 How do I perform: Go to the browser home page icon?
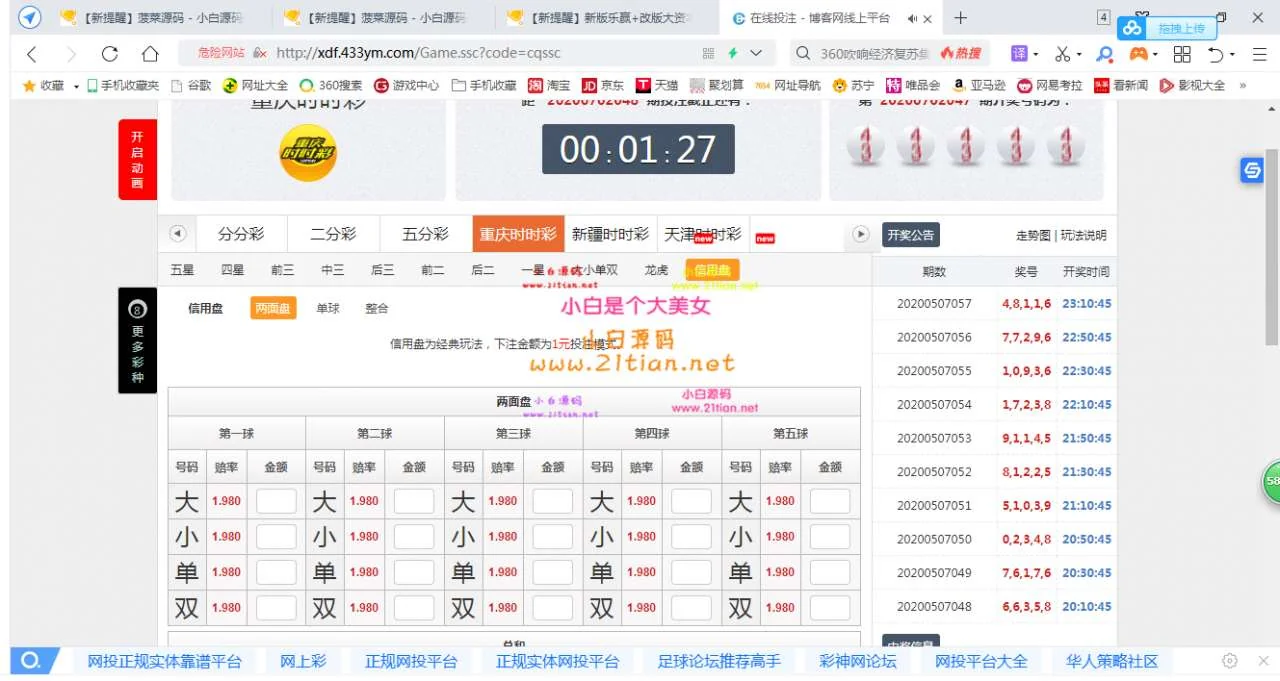150,54
